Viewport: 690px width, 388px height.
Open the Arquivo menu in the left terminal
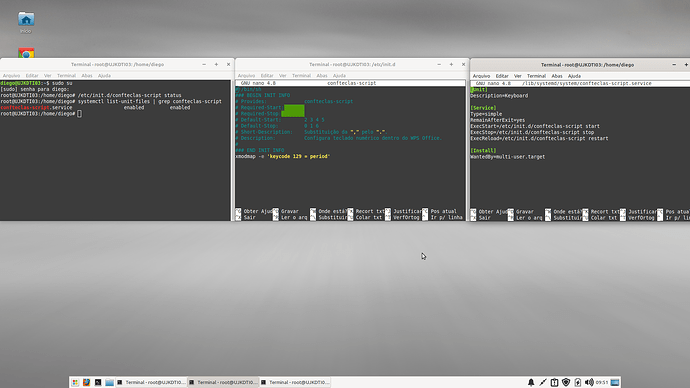tap(11, 76)
